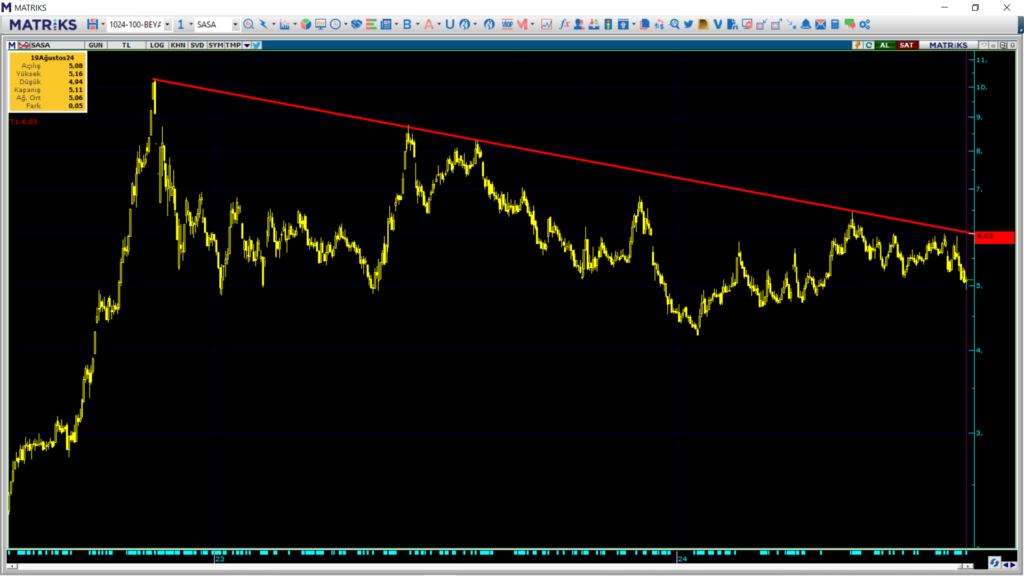Click the TL currency button
Screen dimensions: 1024x576
pyautogui.click(x=127, y=45)
